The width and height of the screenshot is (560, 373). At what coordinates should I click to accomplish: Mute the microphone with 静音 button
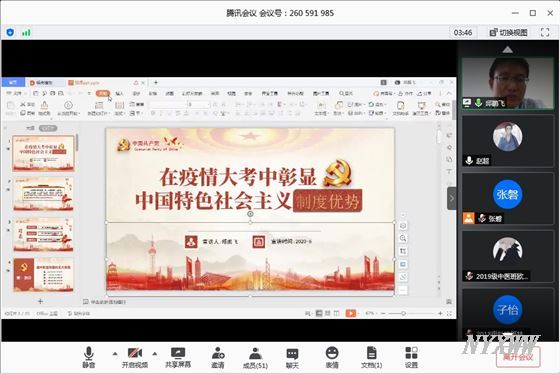point(89,357)
